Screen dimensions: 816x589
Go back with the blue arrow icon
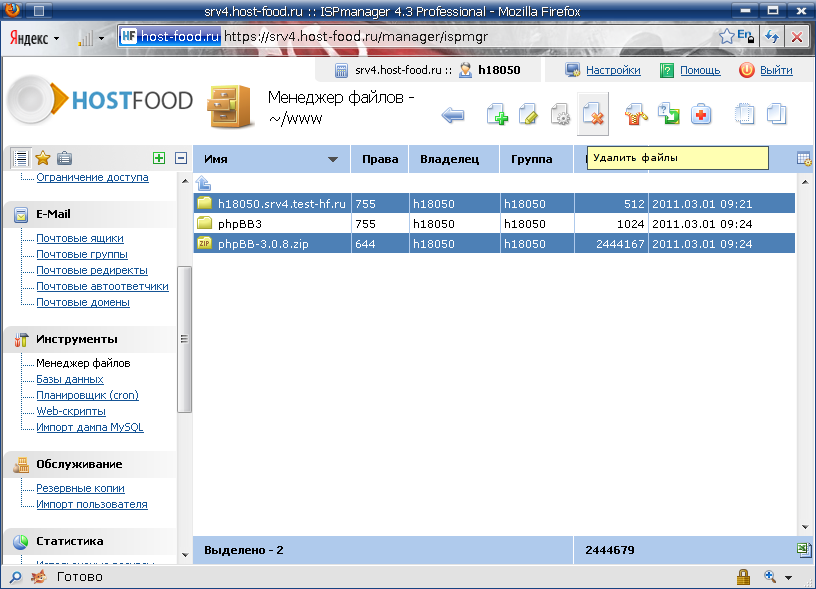[x=453, y=116]
